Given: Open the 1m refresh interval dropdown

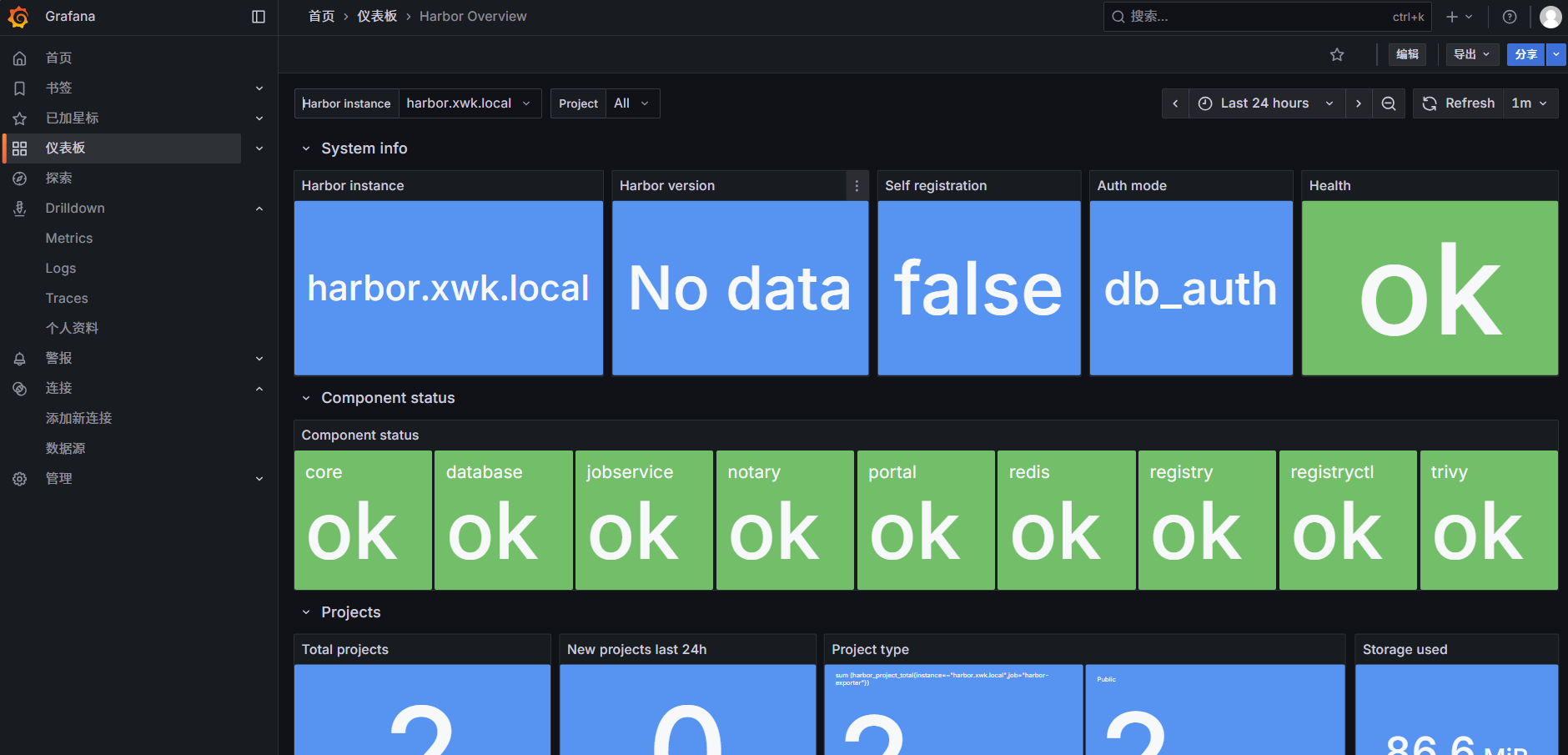Looking at the screenshot, I should (x=1530, y=103).
